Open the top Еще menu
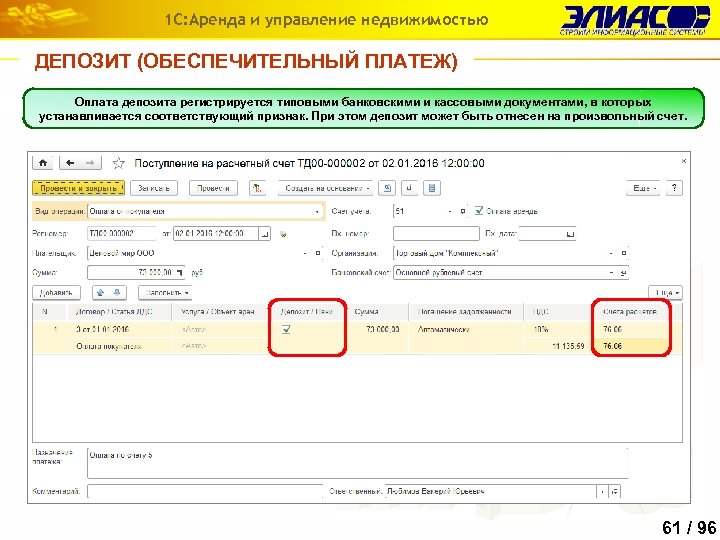Screen dimensions: 720x540 point(643,188)
